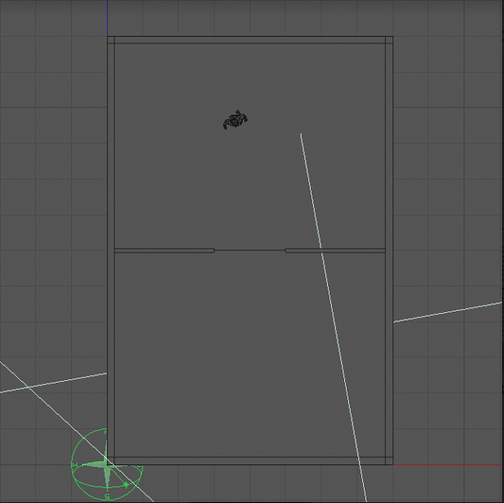
Task: Select the long white line crossing the room
Action: 333,317
